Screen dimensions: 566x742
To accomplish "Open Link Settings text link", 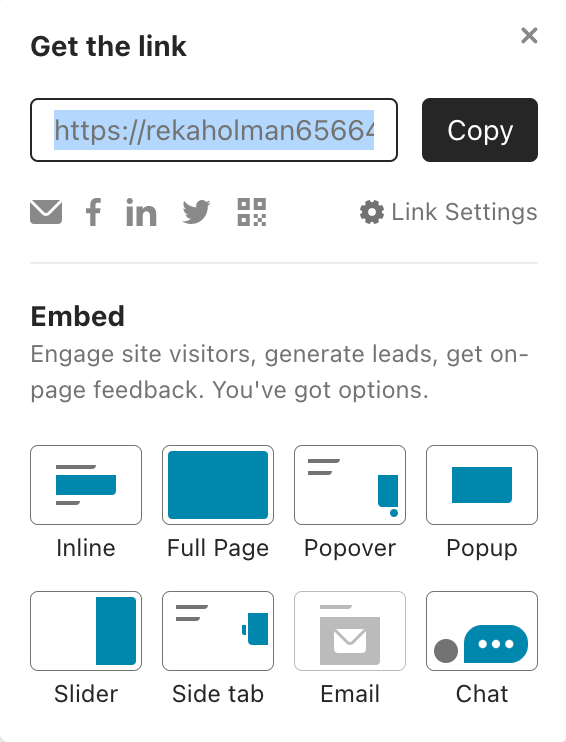I will coord(464,212).
